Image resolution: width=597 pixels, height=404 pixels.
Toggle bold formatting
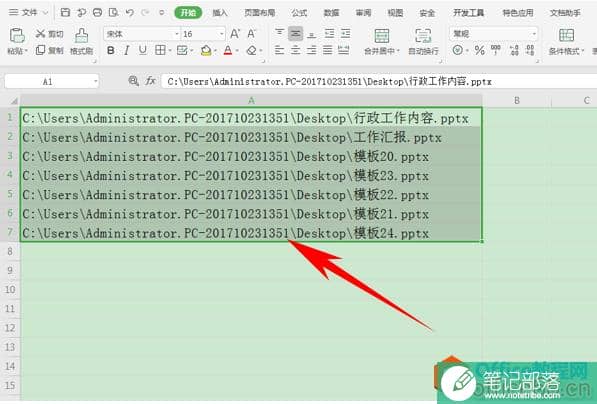[x=111, y=50]
